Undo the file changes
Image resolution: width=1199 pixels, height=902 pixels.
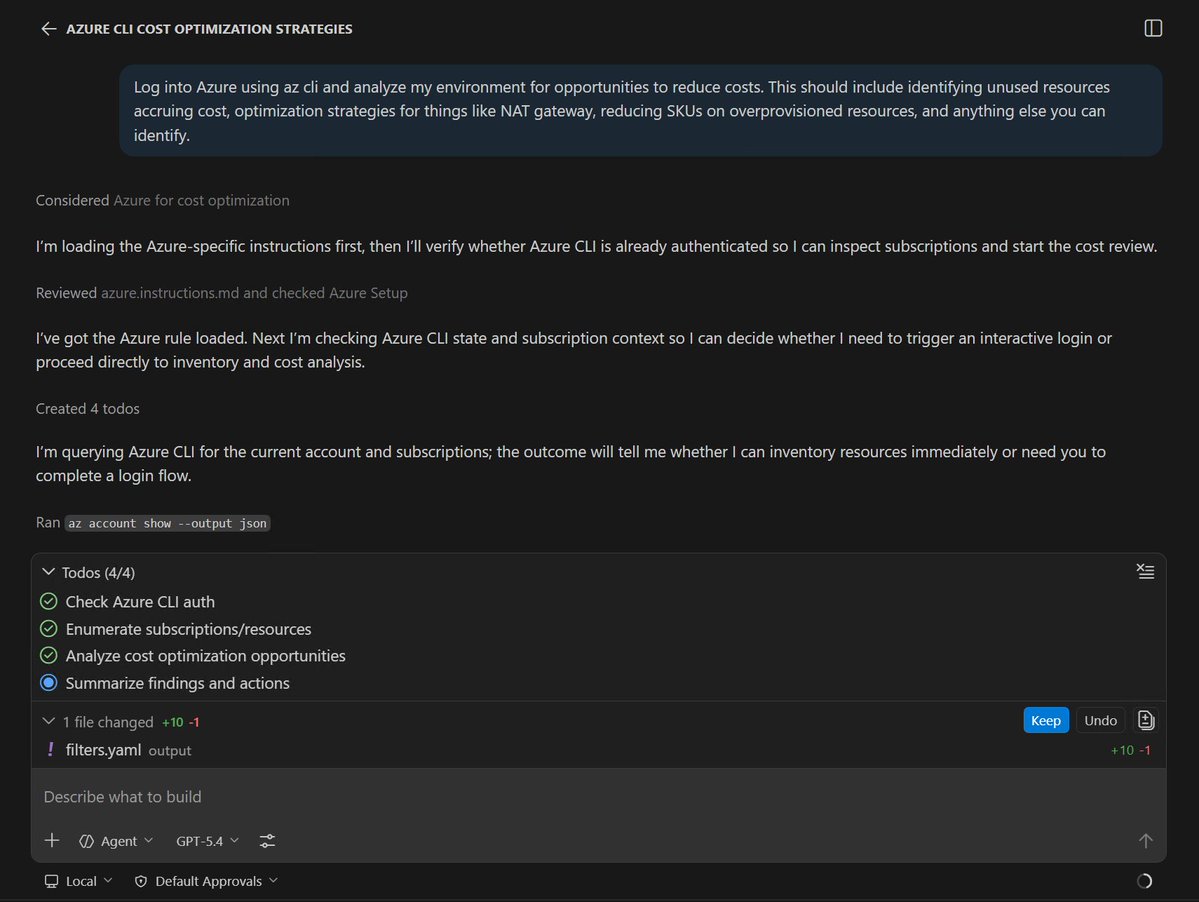point(1100,720)
